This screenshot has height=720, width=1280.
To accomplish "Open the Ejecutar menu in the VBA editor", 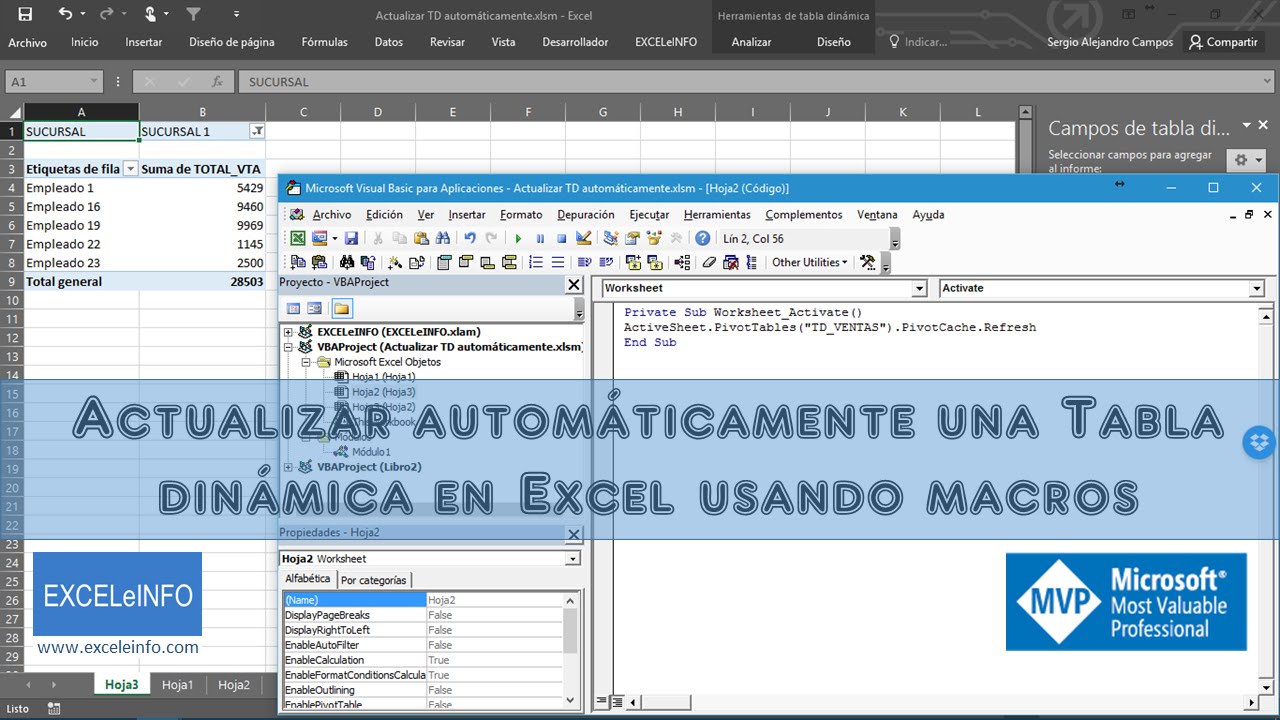I will tap(649, 214).
